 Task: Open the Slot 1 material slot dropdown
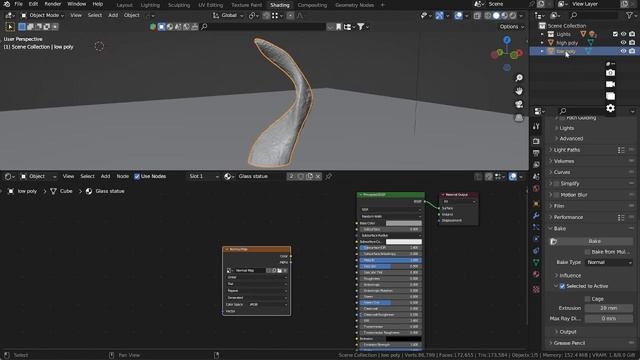click(204, 176)
